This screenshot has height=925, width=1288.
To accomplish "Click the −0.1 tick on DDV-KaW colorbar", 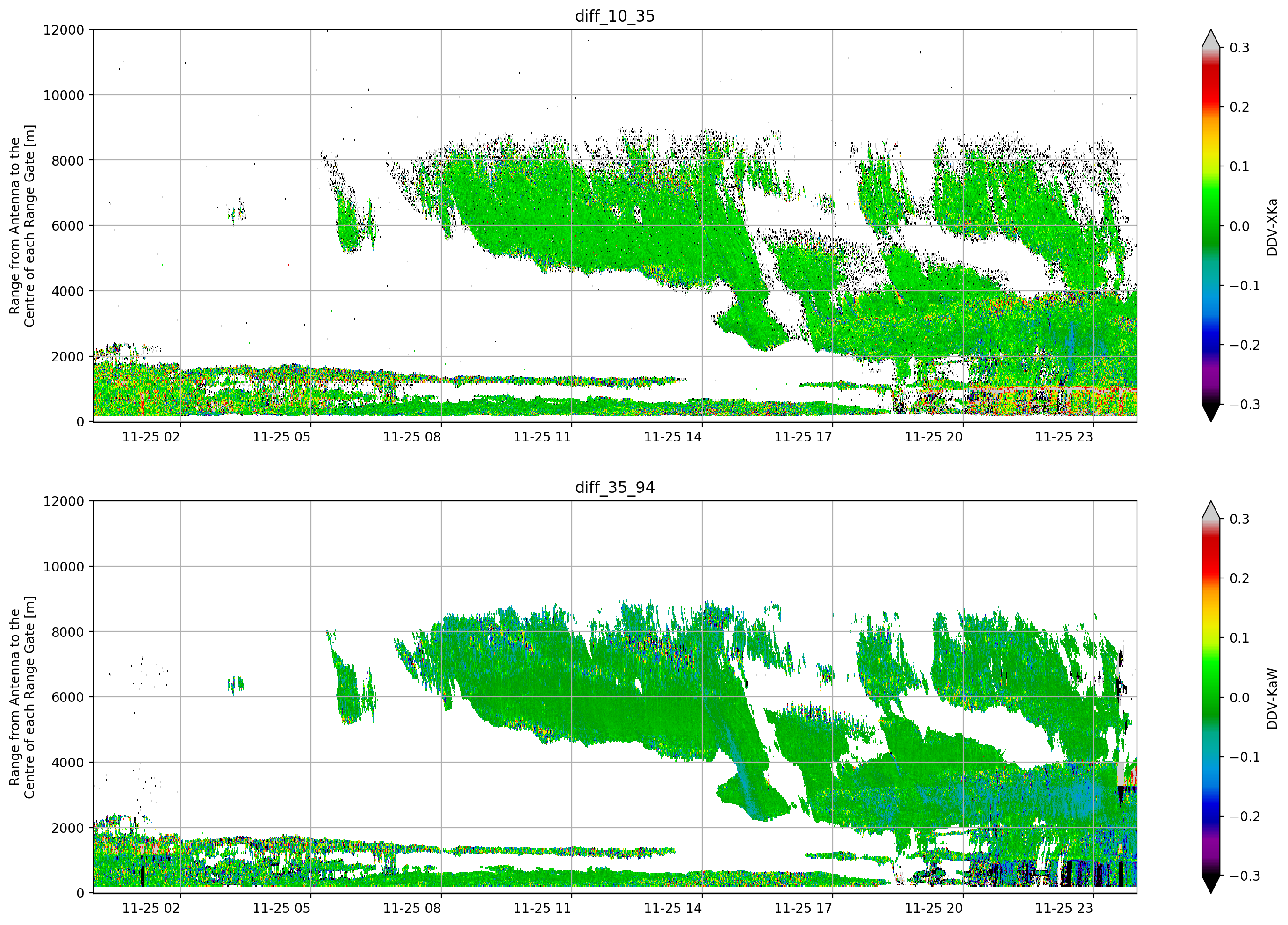I will (x=1245, y=758).
